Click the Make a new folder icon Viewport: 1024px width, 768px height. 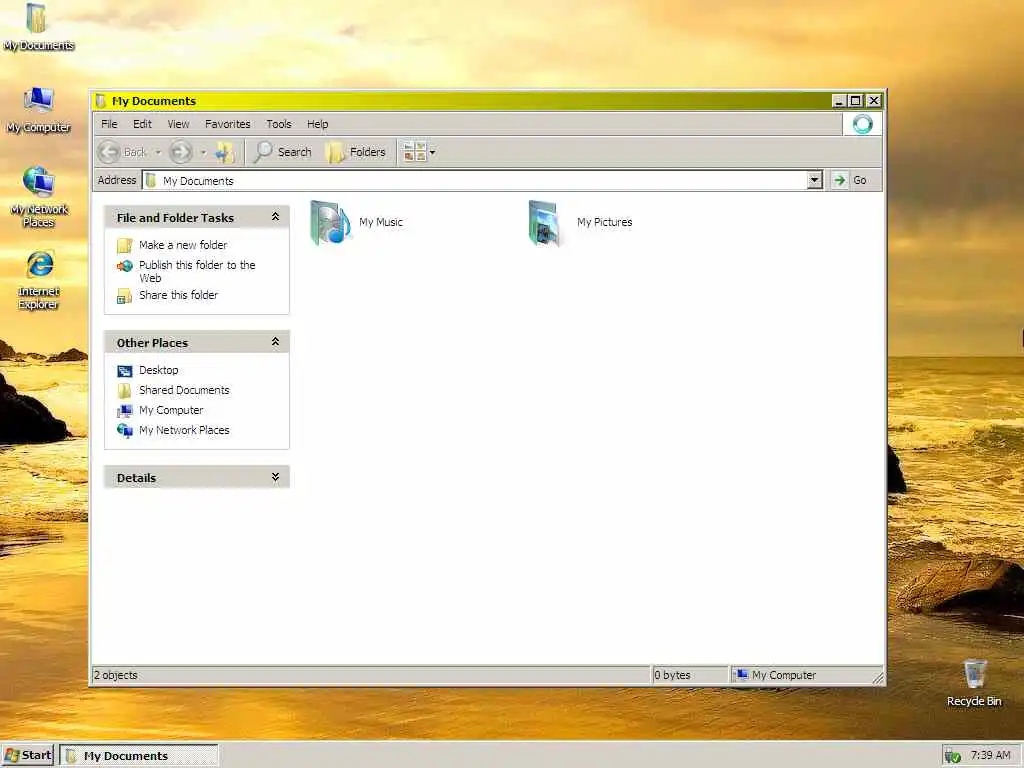tap(125, 246)
